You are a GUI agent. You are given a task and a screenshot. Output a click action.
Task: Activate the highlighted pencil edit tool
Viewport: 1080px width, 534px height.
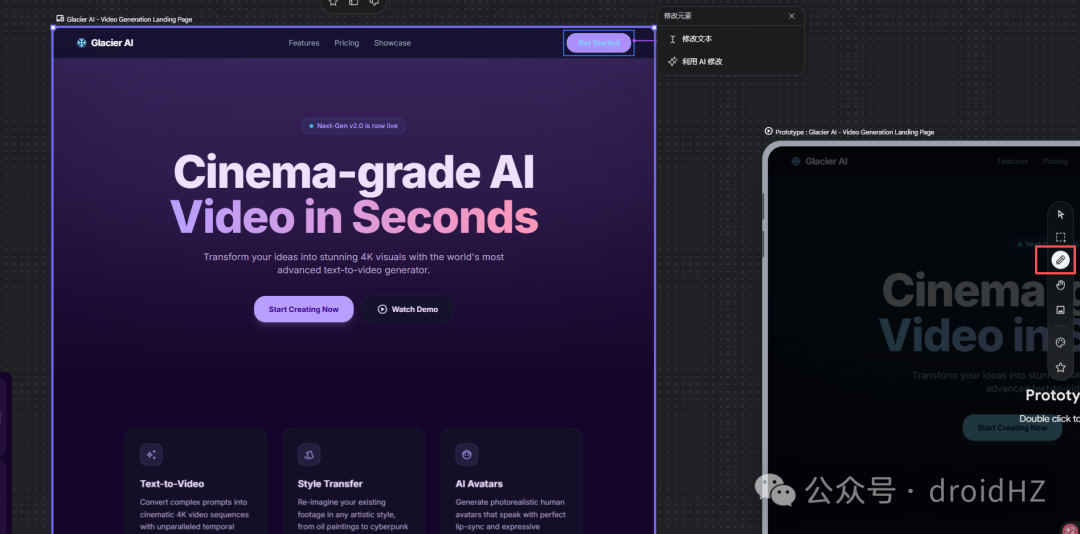pyautogui.click(x=1060, y=260)
